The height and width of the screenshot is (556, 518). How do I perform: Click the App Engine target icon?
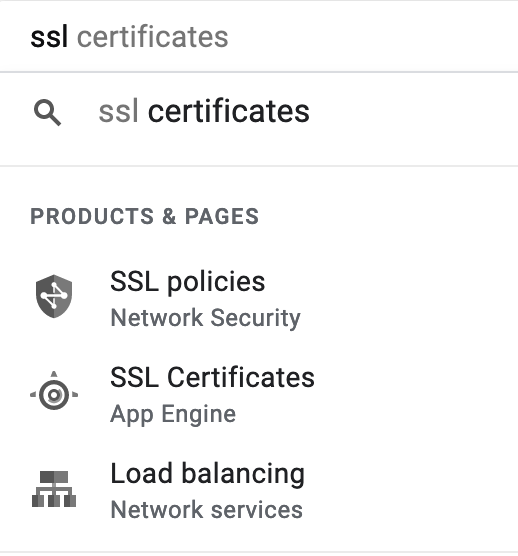54,391
